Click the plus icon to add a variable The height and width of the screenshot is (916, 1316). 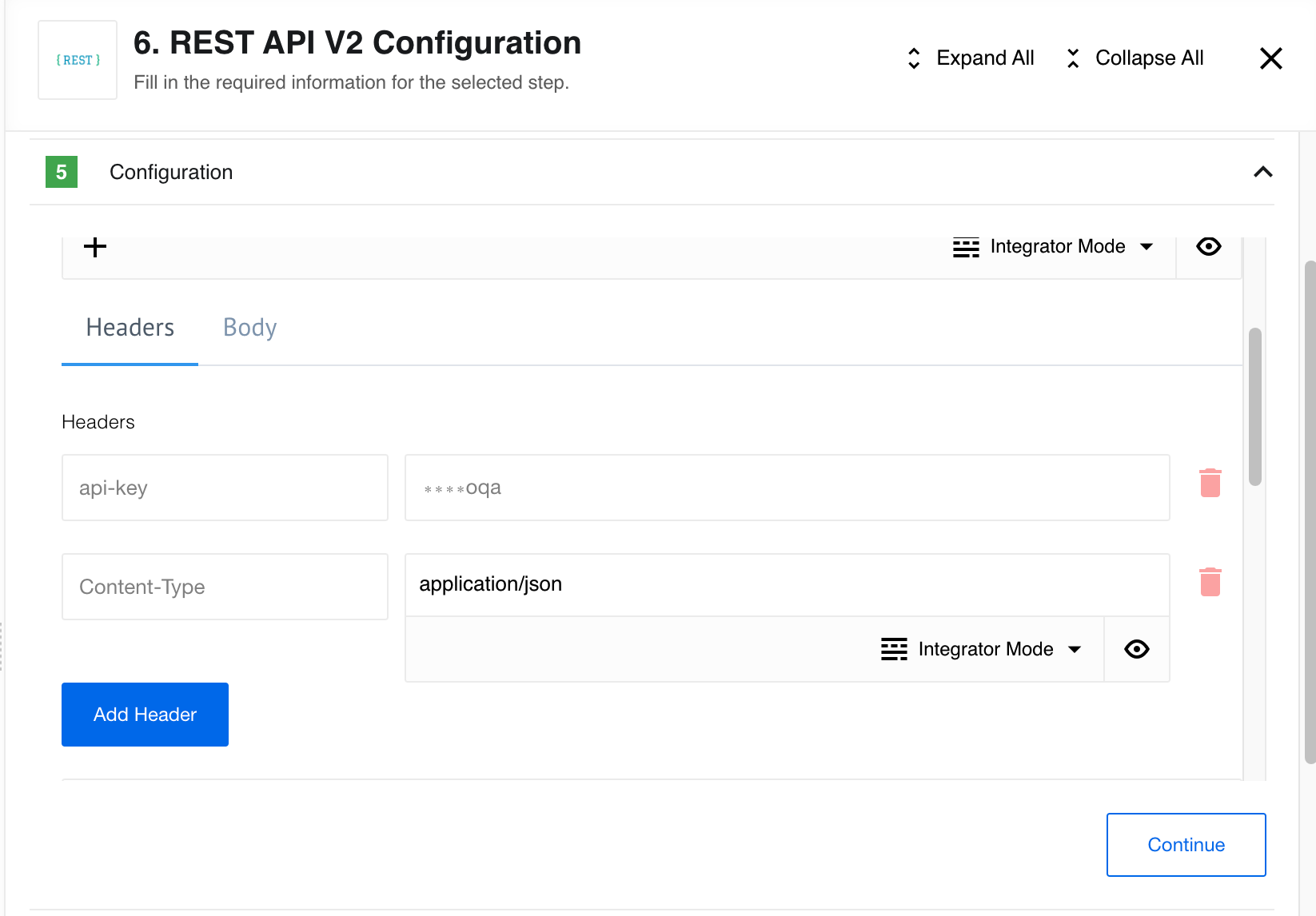click(94, 246)
